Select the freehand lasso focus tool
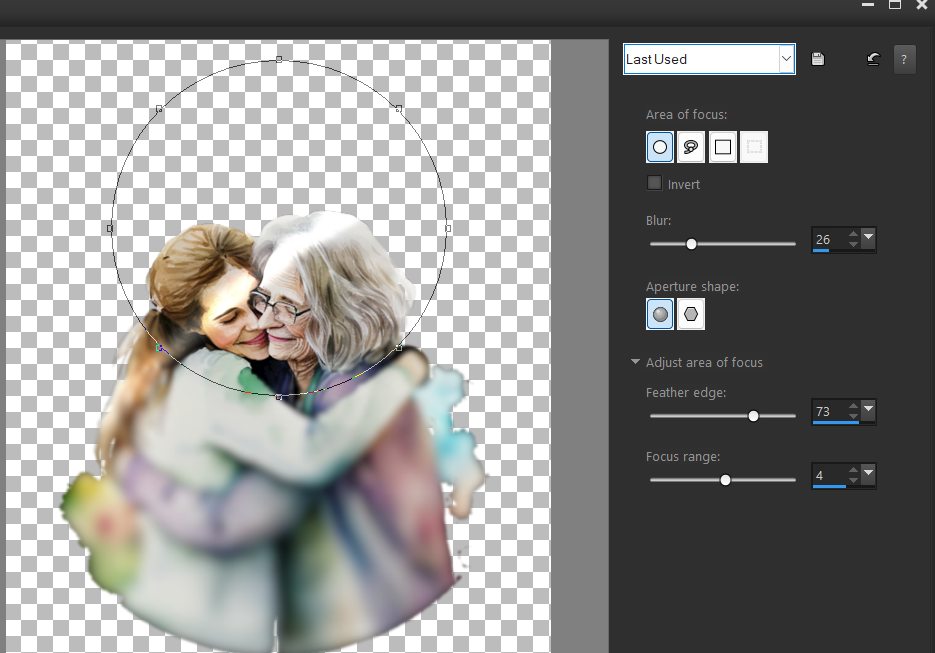This screenshot has width=935, height=653. tap(691, 147)
